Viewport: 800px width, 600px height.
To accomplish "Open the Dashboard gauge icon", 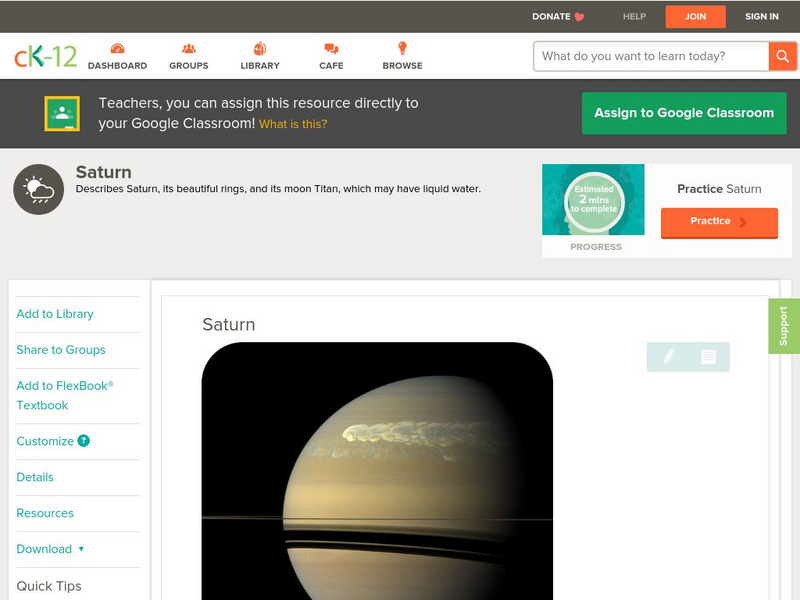I will click(117, 48).
